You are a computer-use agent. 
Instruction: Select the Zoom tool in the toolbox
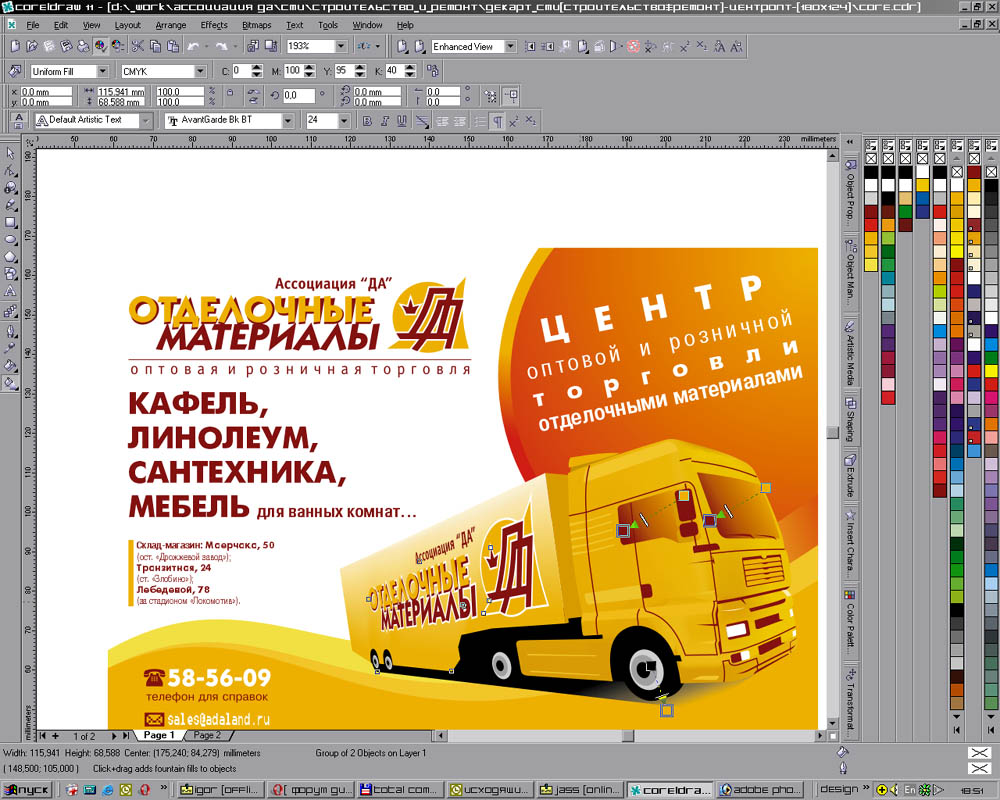tap(10, 188)
